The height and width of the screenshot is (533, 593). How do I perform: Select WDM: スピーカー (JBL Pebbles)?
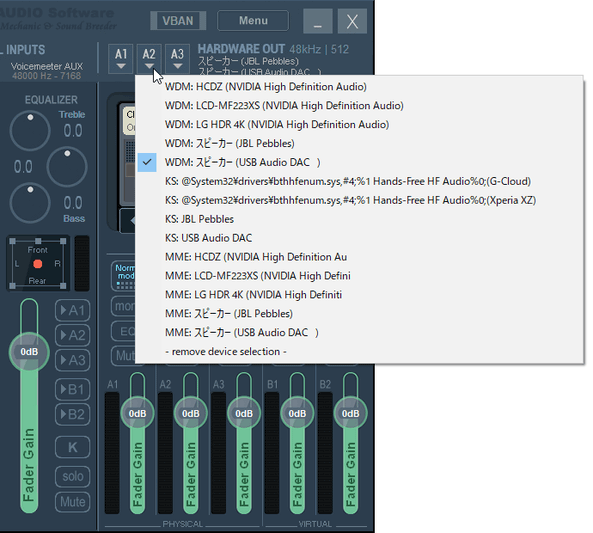click(x=359, y=143)
